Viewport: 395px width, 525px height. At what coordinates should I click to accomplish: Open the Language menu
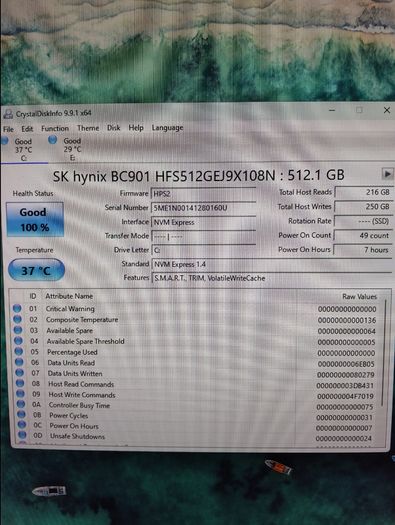(167, 128)
